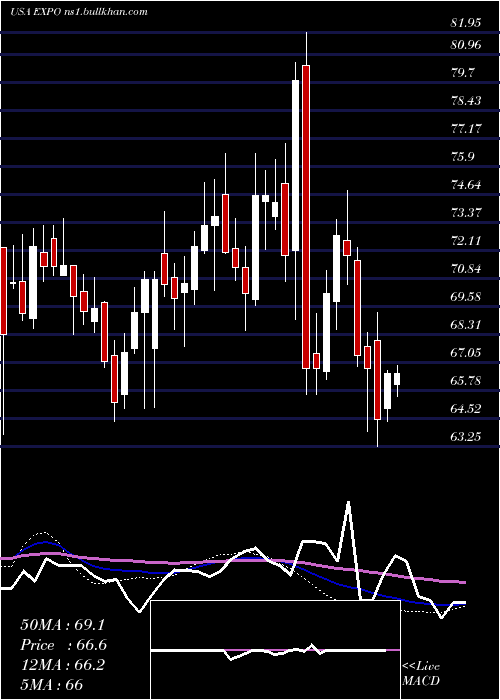Select the 73.37 price axis label
This screenshot has width=500, height=700.
click(x=466, y=213)
